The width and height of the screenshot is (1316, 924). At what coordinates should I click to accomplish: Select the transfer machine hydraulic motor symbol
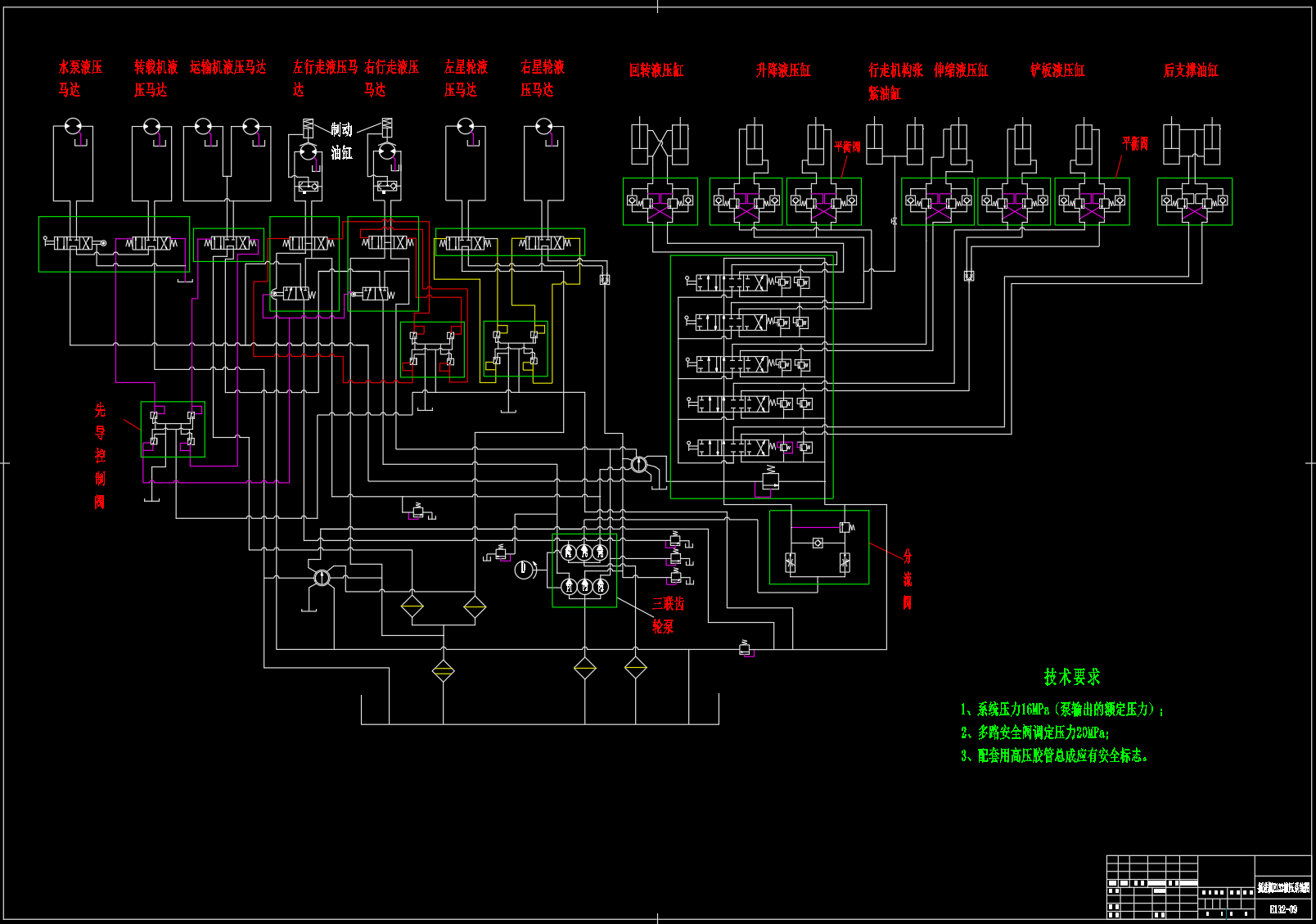pyautogui.click(x=151, y=127)
